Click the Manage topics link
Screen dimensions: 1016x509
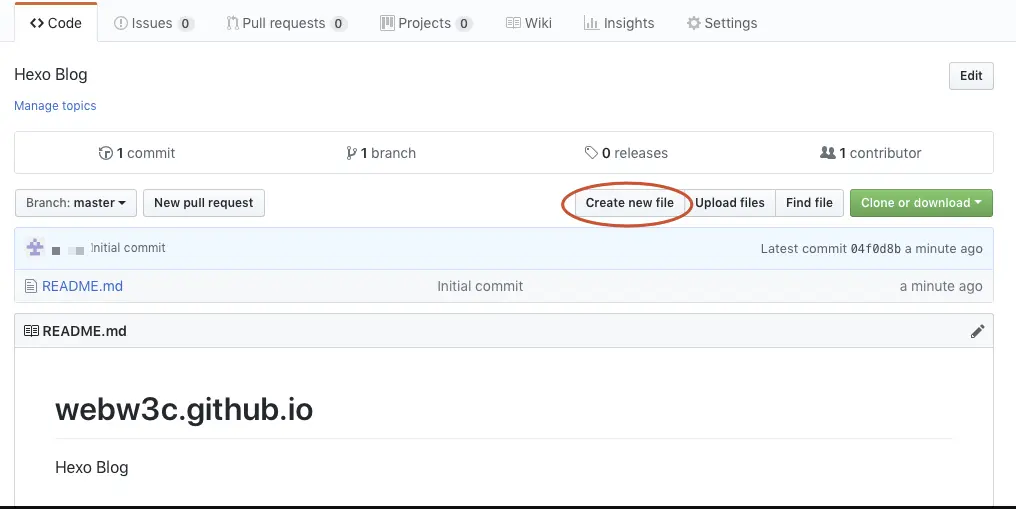(55, 106)
